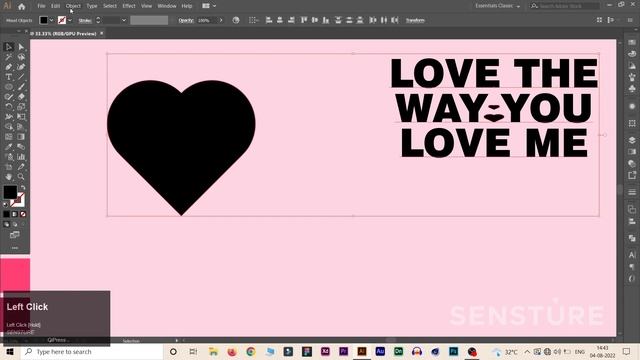
Task: Open the File menu
Action: 41,6
